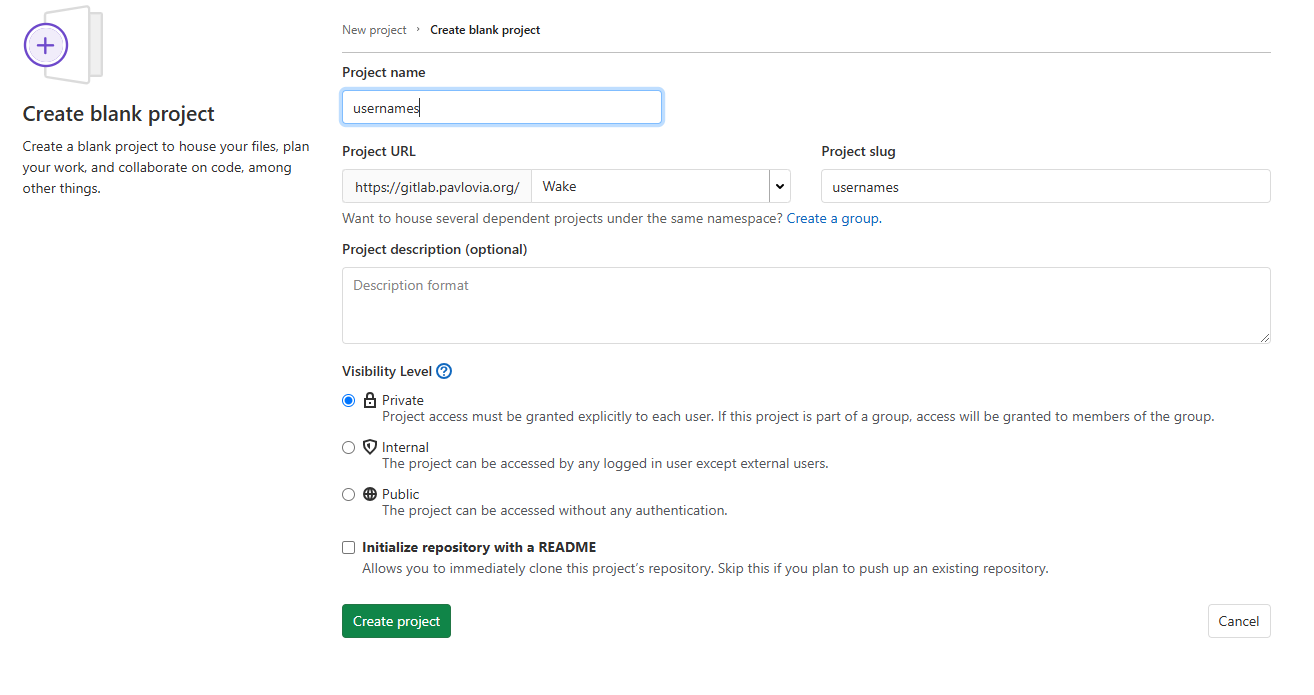Focus the Project name field
Image resolution: width=1314 pixels, height=695 pixels.
pyautogui.click(x=501, y=107)
